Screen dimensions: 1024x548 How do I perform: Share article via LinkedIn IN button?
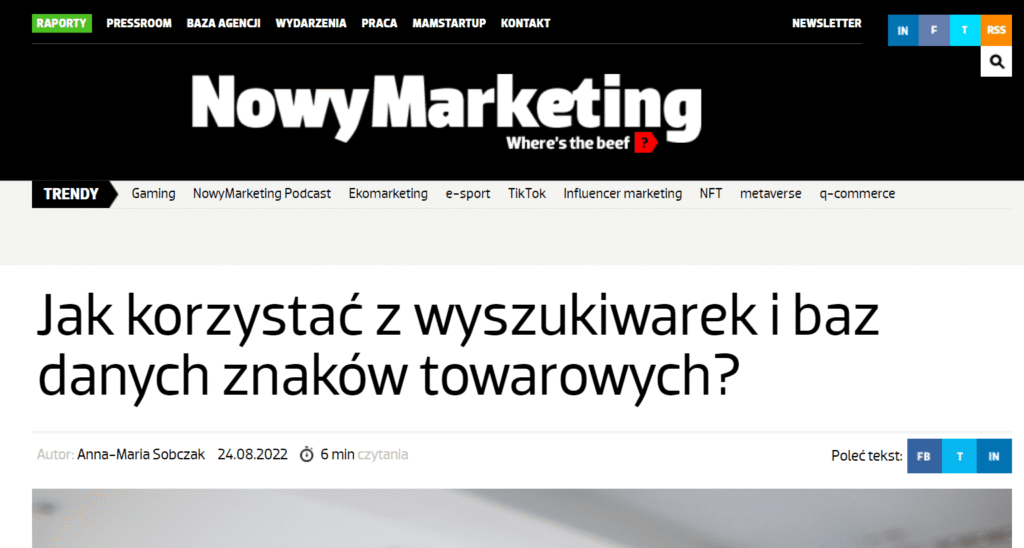(x=994, y=456)
